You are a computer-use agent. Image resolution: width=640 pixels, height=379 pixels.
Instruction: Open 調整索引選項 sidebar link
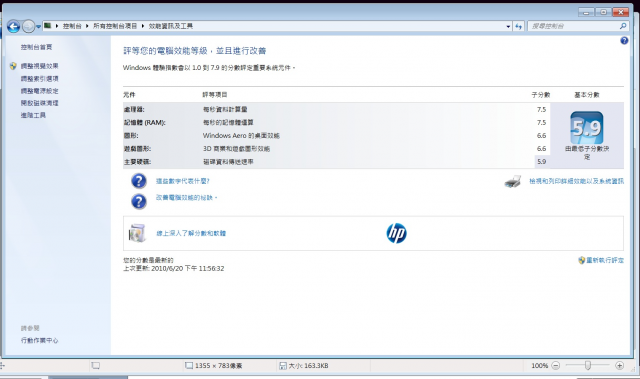point(40,79)
